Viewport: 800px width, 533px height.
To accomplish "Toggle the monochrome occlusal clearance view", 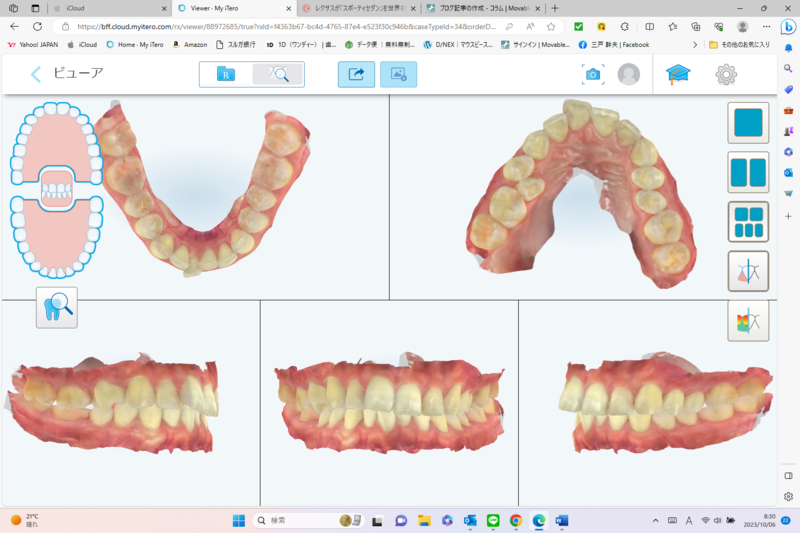I will click(748, 271).
